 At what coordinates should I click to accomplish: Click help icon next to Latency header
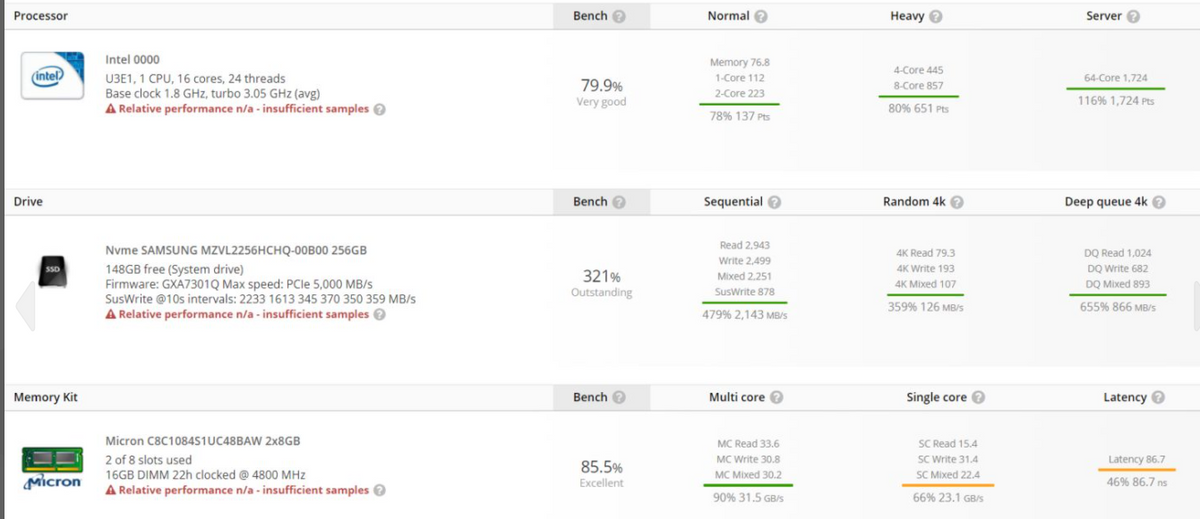click(x=1158, y=398)
